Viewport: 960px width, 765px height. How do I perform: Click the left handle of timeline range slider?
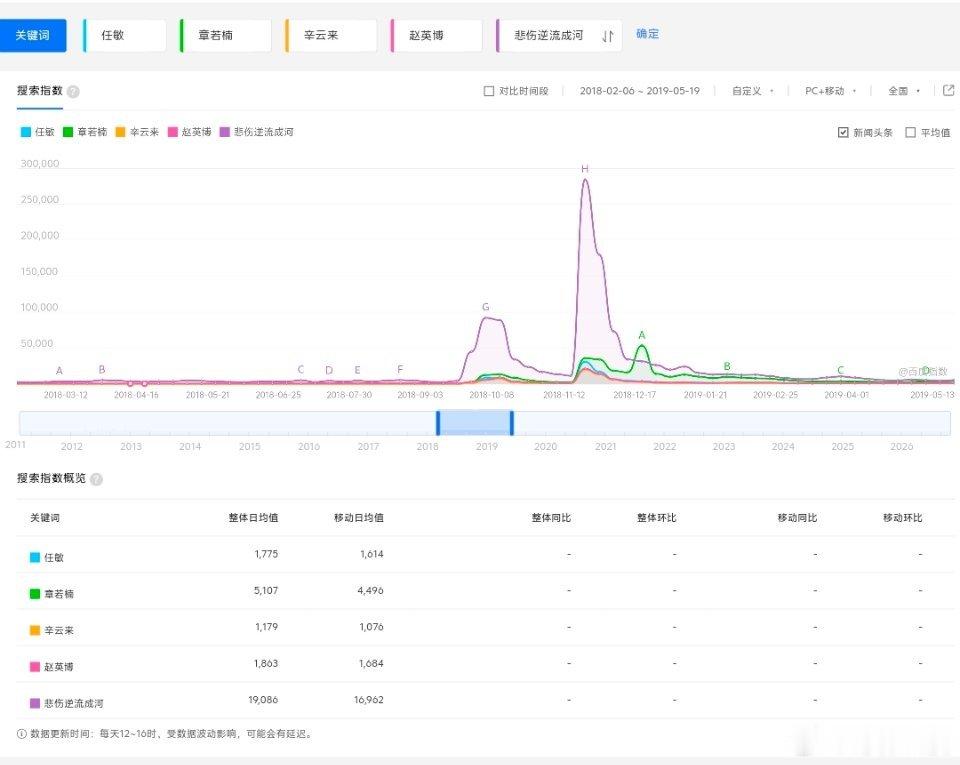click(438, 424)
